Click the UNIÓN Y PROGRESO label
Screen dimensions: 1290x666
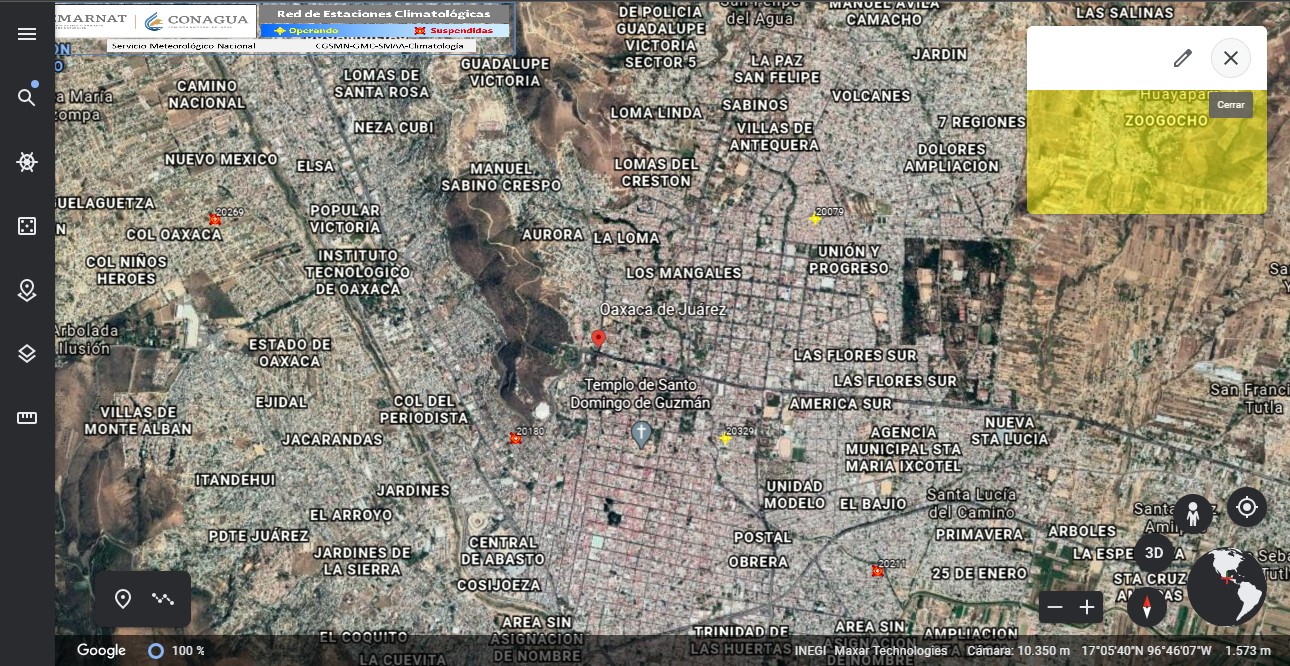pos(849,260)
